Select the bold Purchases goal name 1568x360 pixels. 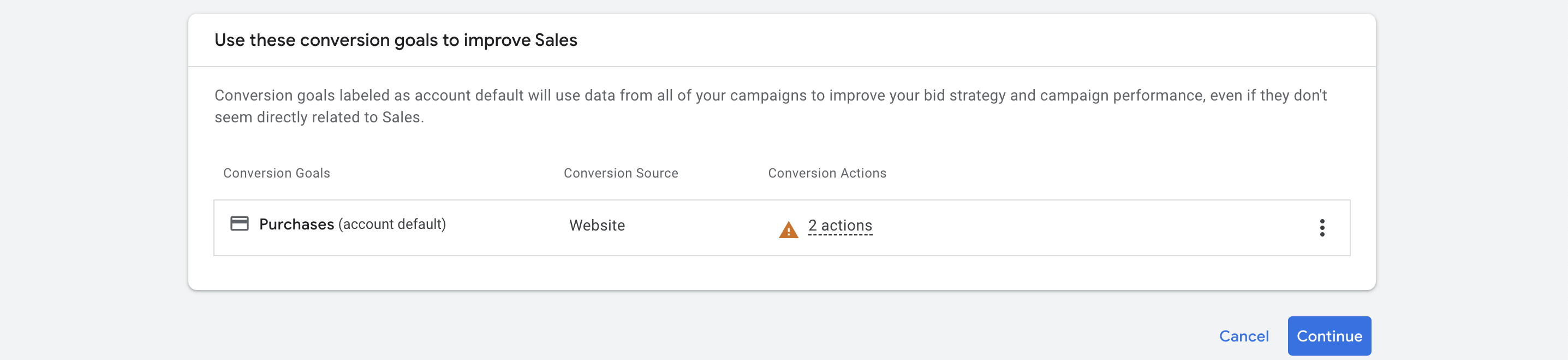[x=296, y=224]
